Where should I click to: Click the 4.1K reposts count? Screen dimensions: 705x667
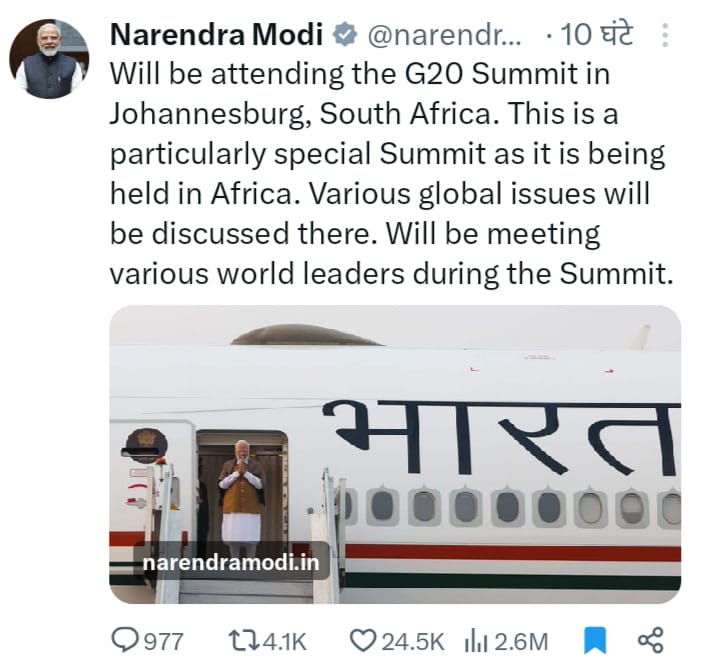(x=285, y=640)
